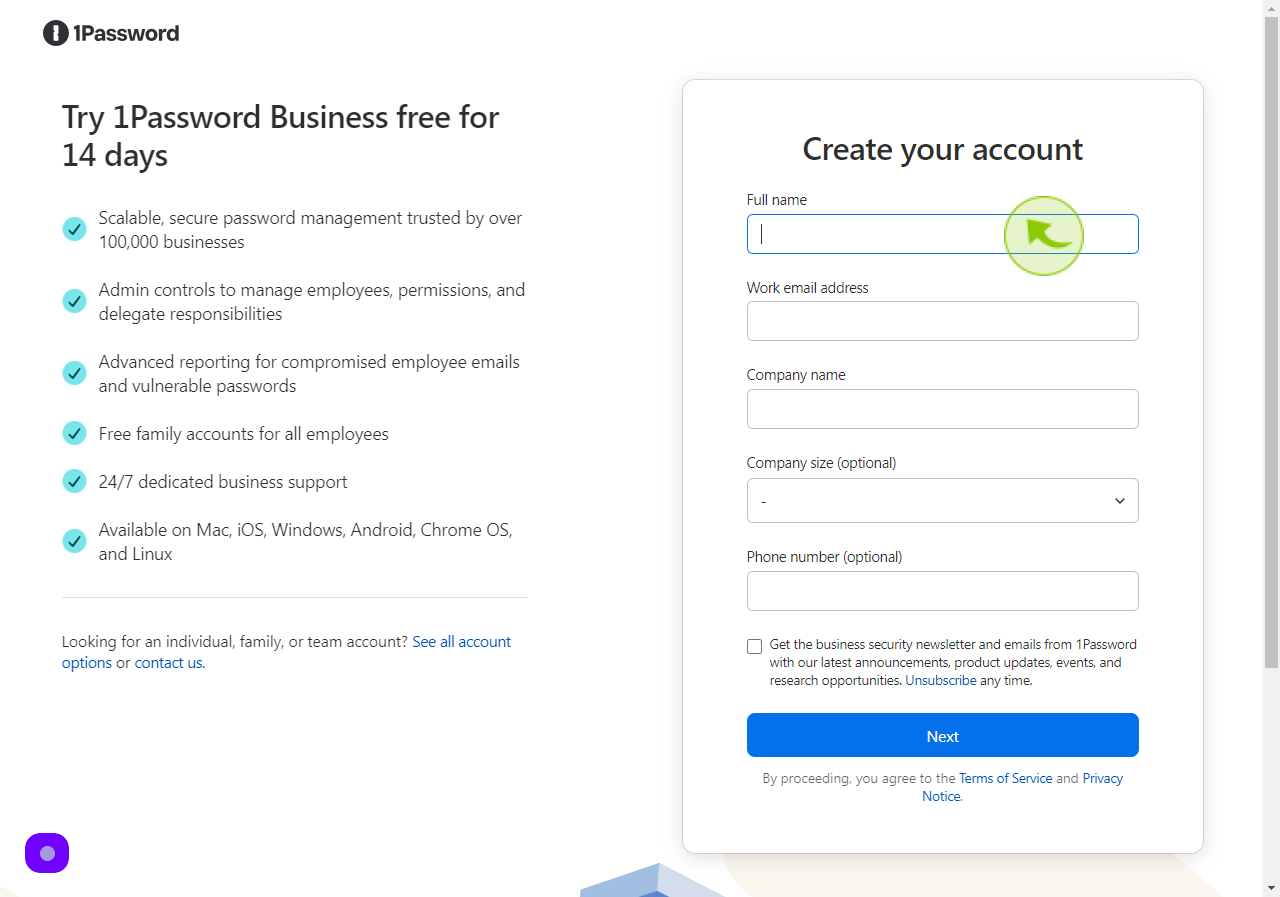
Task: Click the 'Phone number (optional)' label text
Action: click(x=824, y=557)
